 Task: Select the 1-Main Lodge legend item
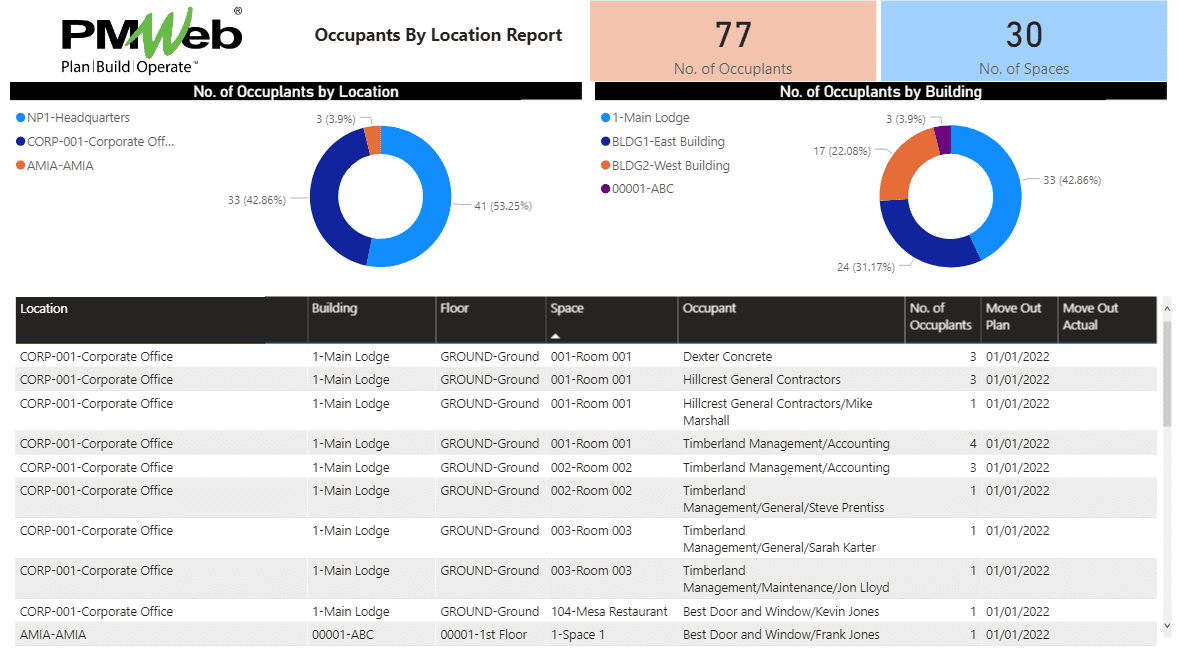point(650,118)
